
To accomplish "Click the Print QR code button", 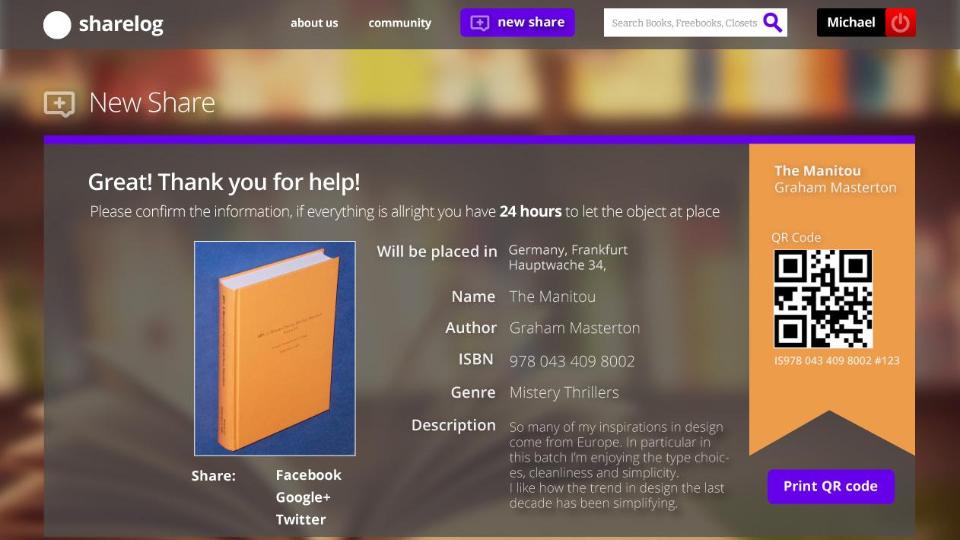I will click(830, 486).
